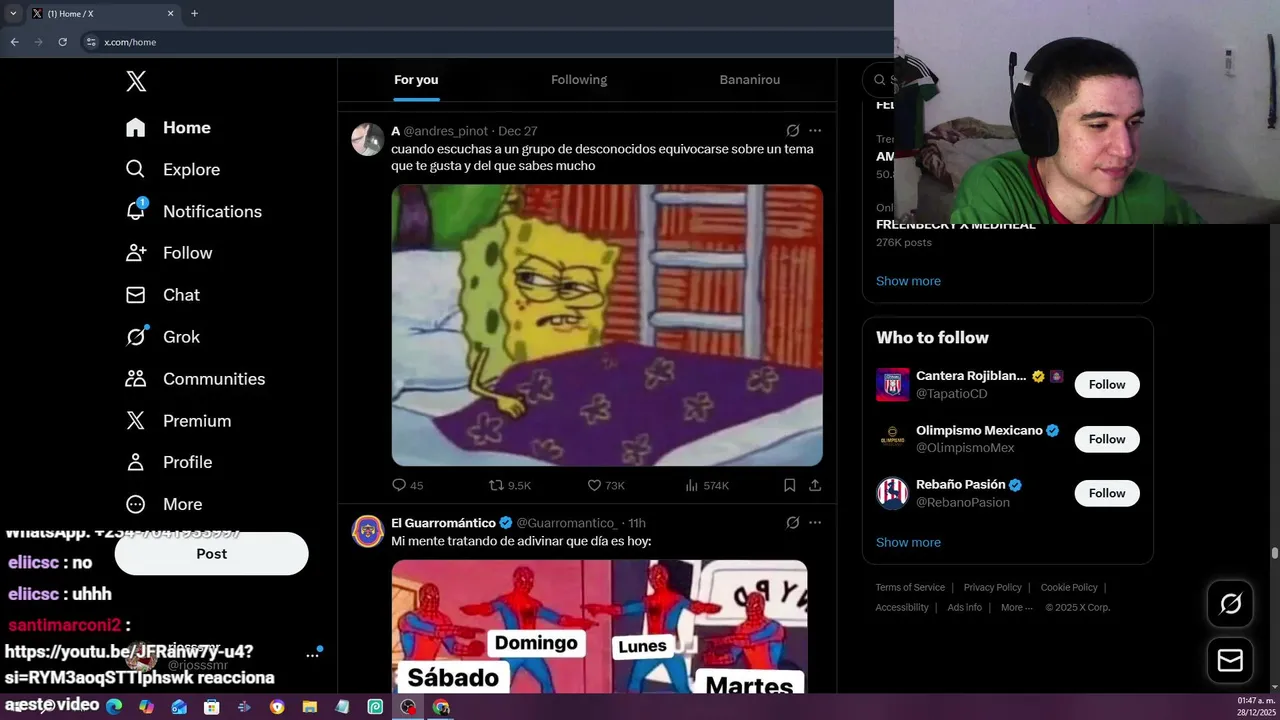Open browser tab search dropdown

(13, 14)
